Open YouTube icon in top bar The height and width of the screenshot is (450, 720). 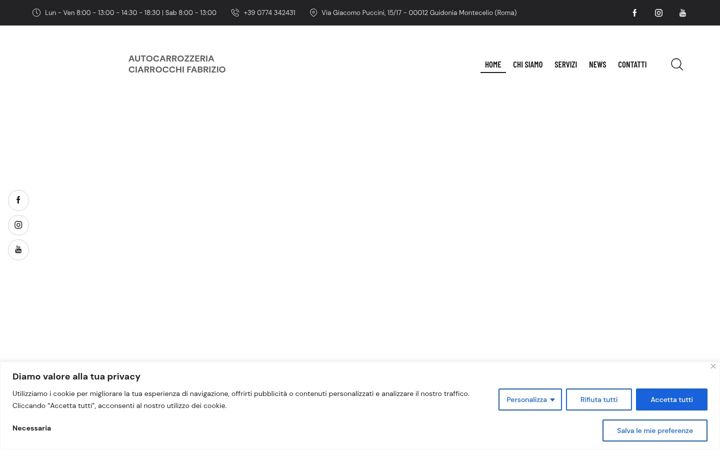(x=683, y=13)
